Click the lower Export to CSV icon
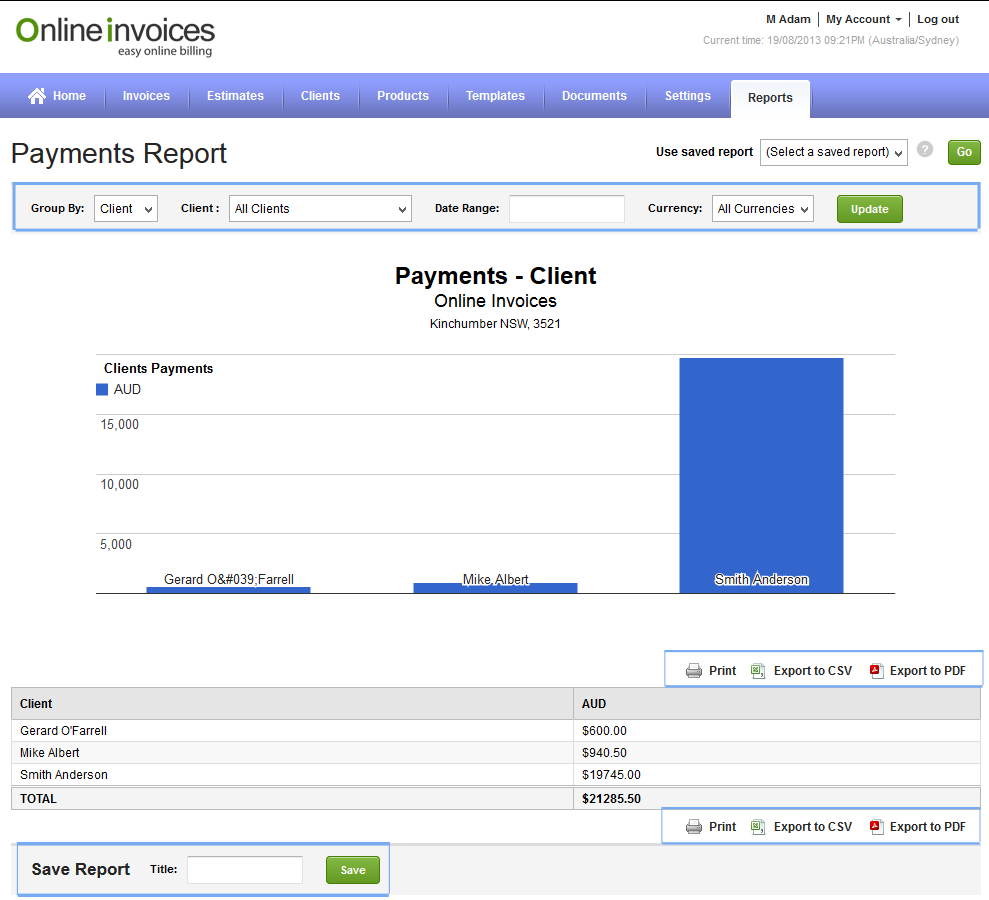The width and height of the screenshot is (989, 900). coord(758,827)
